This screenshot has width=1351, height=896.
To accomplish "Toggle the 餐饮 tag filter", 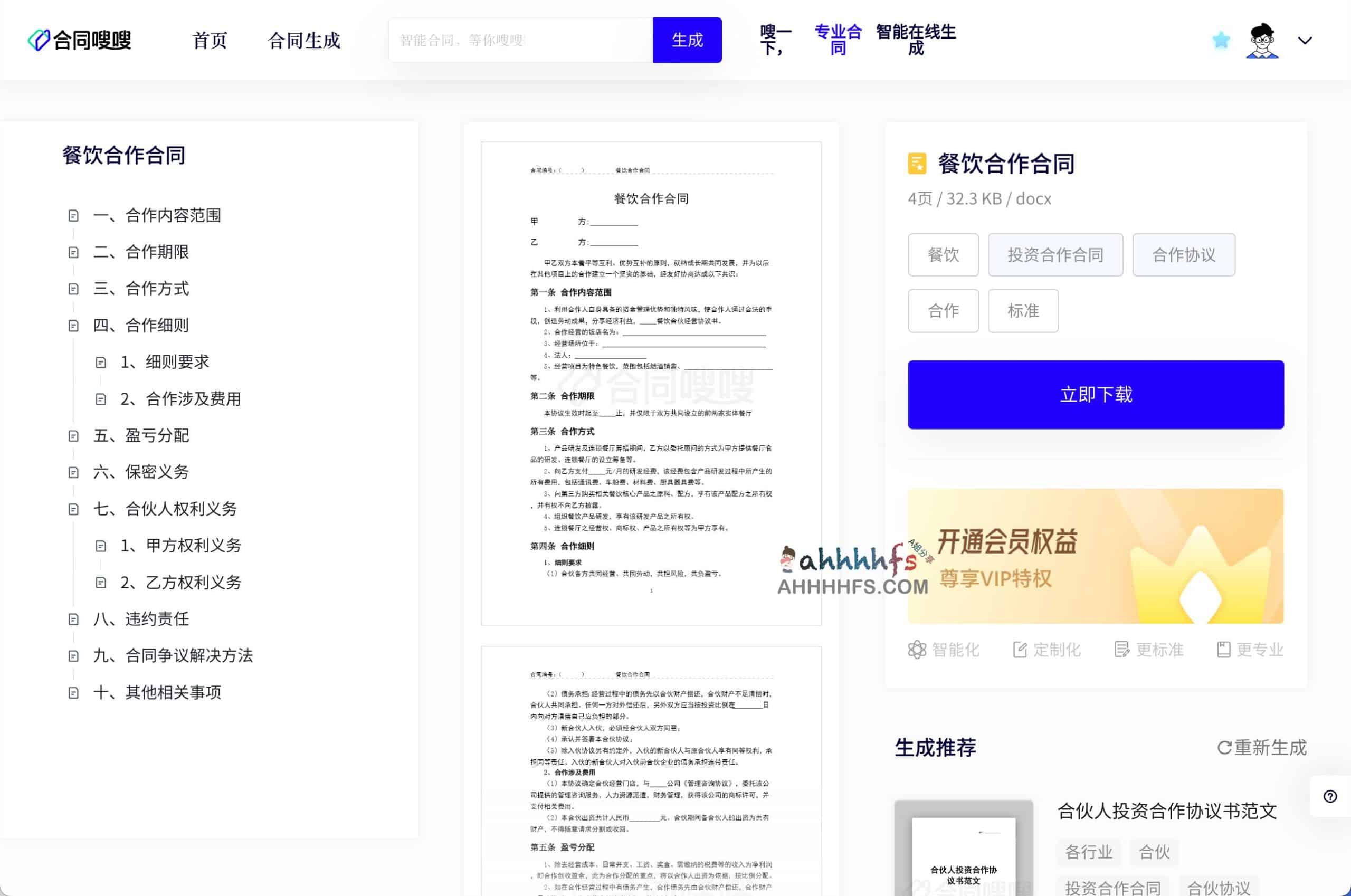I will pyautogui.click(x=944, y=255).
